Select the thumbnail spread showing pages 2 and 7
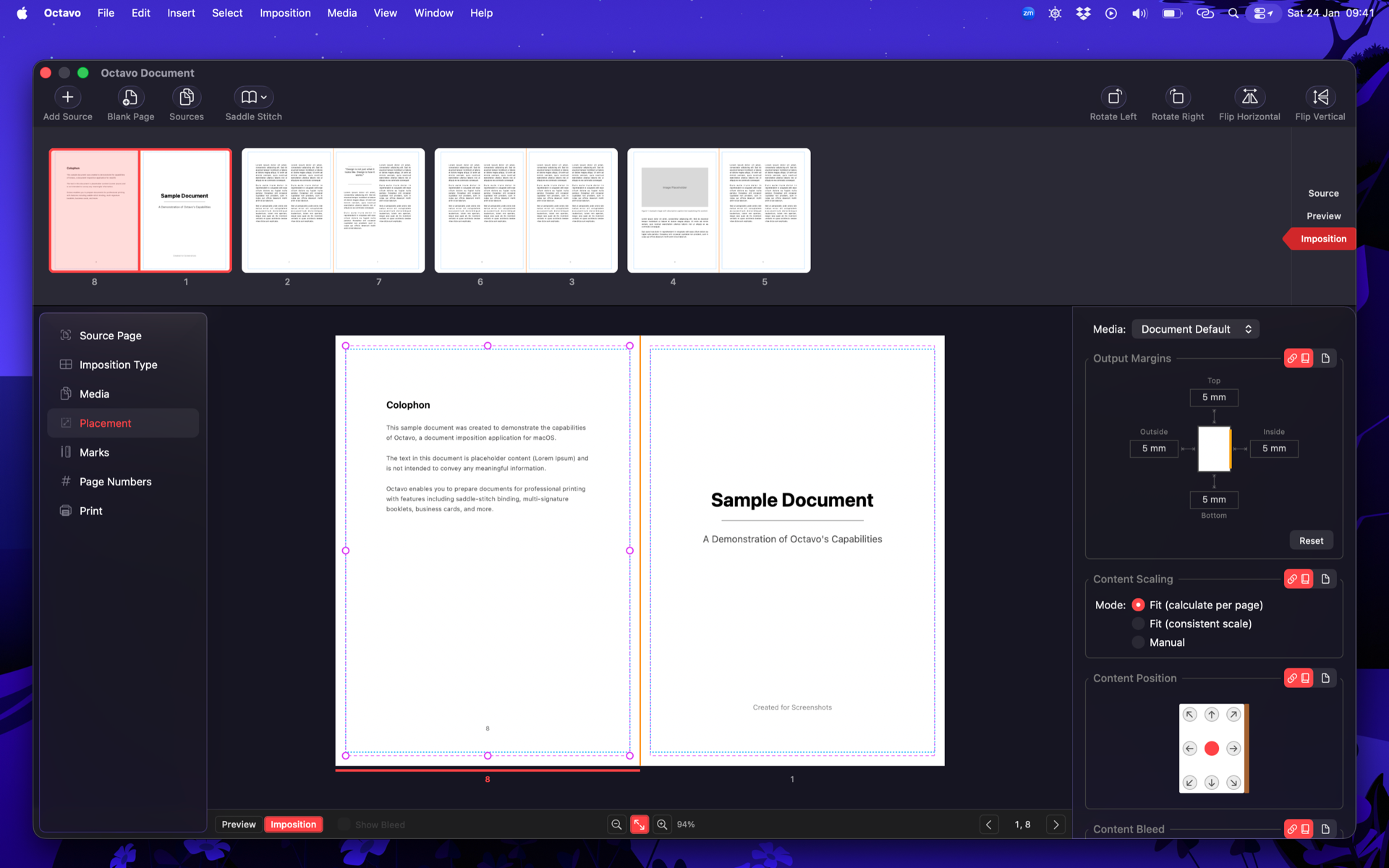The width and height of the screenshot is (1389, 868). point(333,210)
